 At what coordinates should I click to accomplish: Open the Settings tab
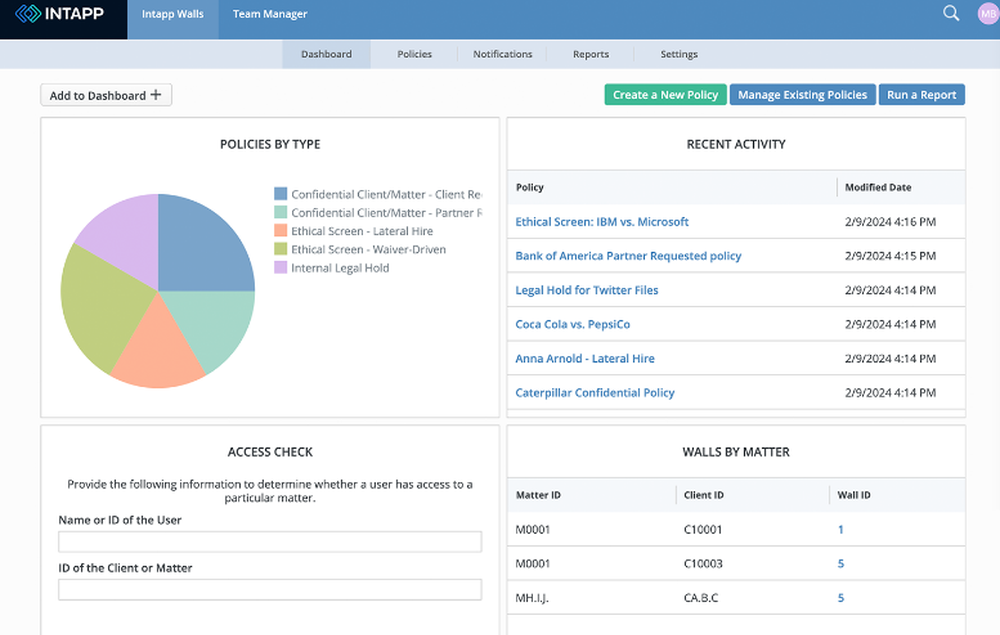point(679,54)
